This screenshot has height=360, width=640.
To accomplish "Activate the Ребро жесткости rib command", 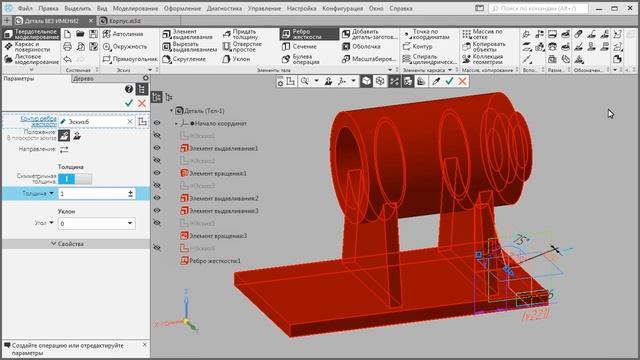I will 309,34.
